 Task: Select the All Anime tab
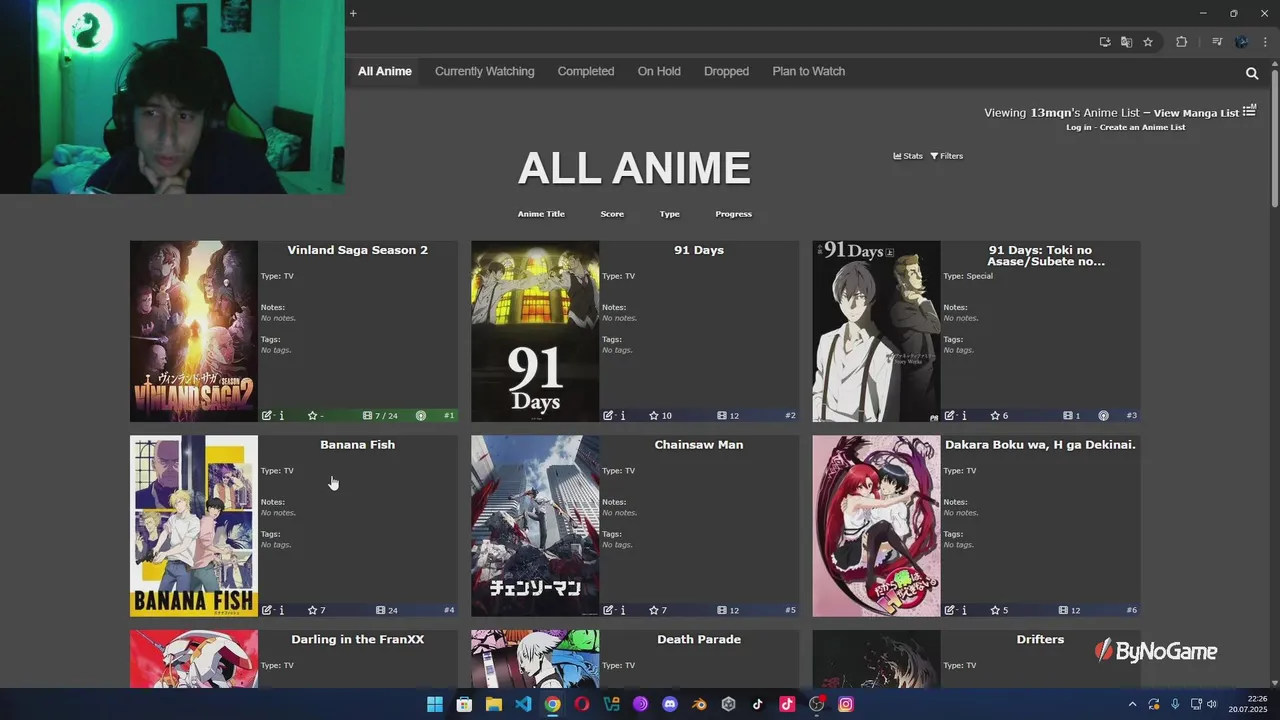tap(385, 71)
